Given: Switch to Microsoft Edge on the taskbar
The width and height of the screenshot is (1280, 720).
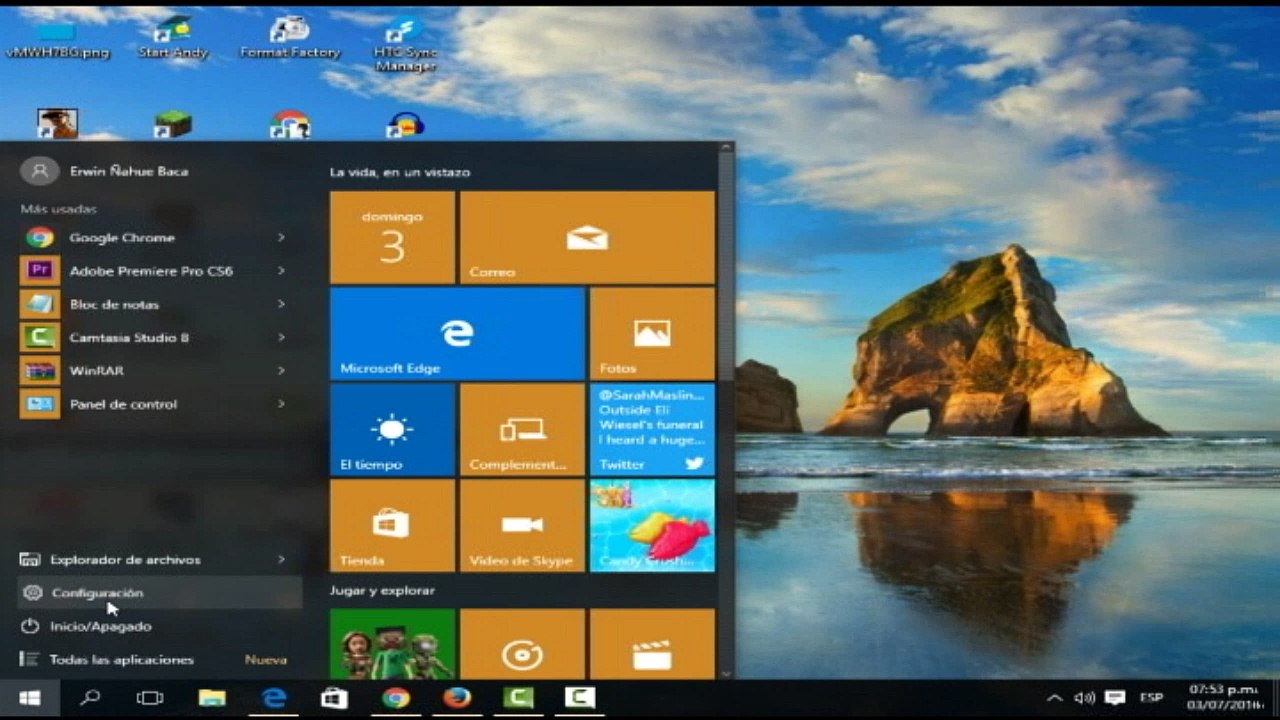Looking at the screenshot, I should pos(273,698).
